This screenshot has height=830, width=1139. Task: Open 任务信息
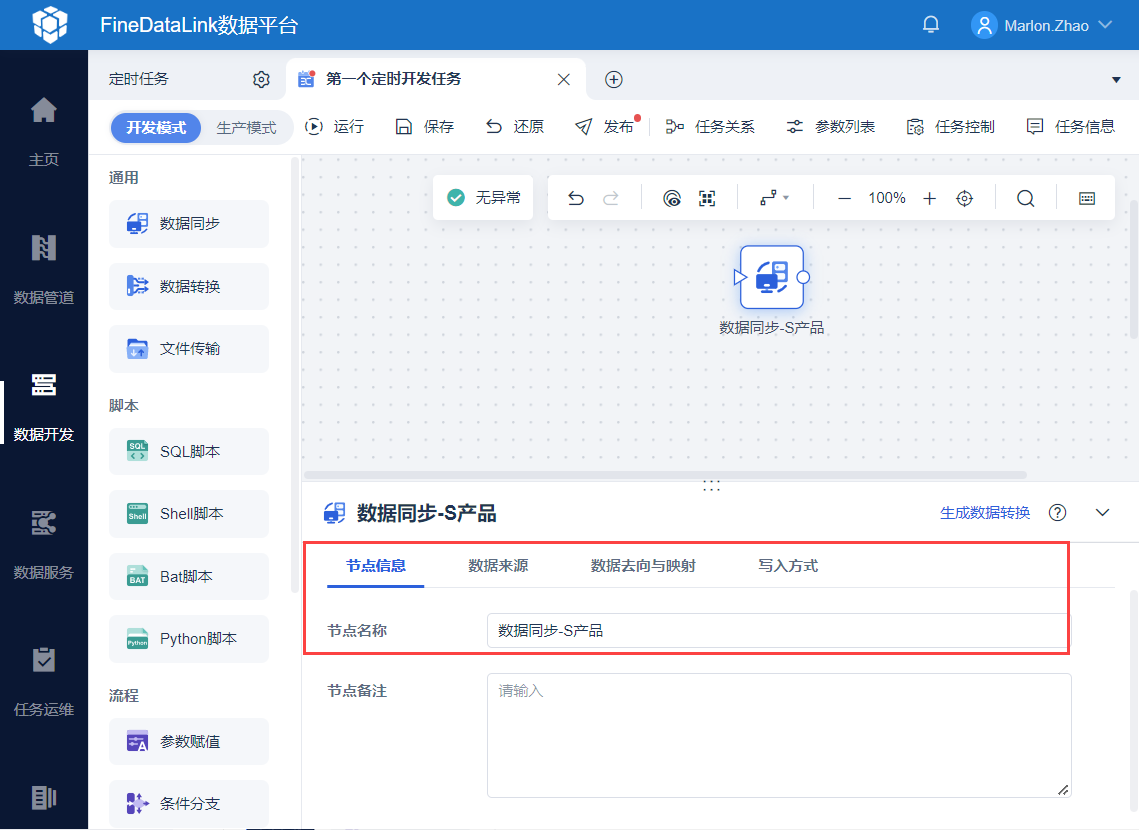pos(1071,127)
